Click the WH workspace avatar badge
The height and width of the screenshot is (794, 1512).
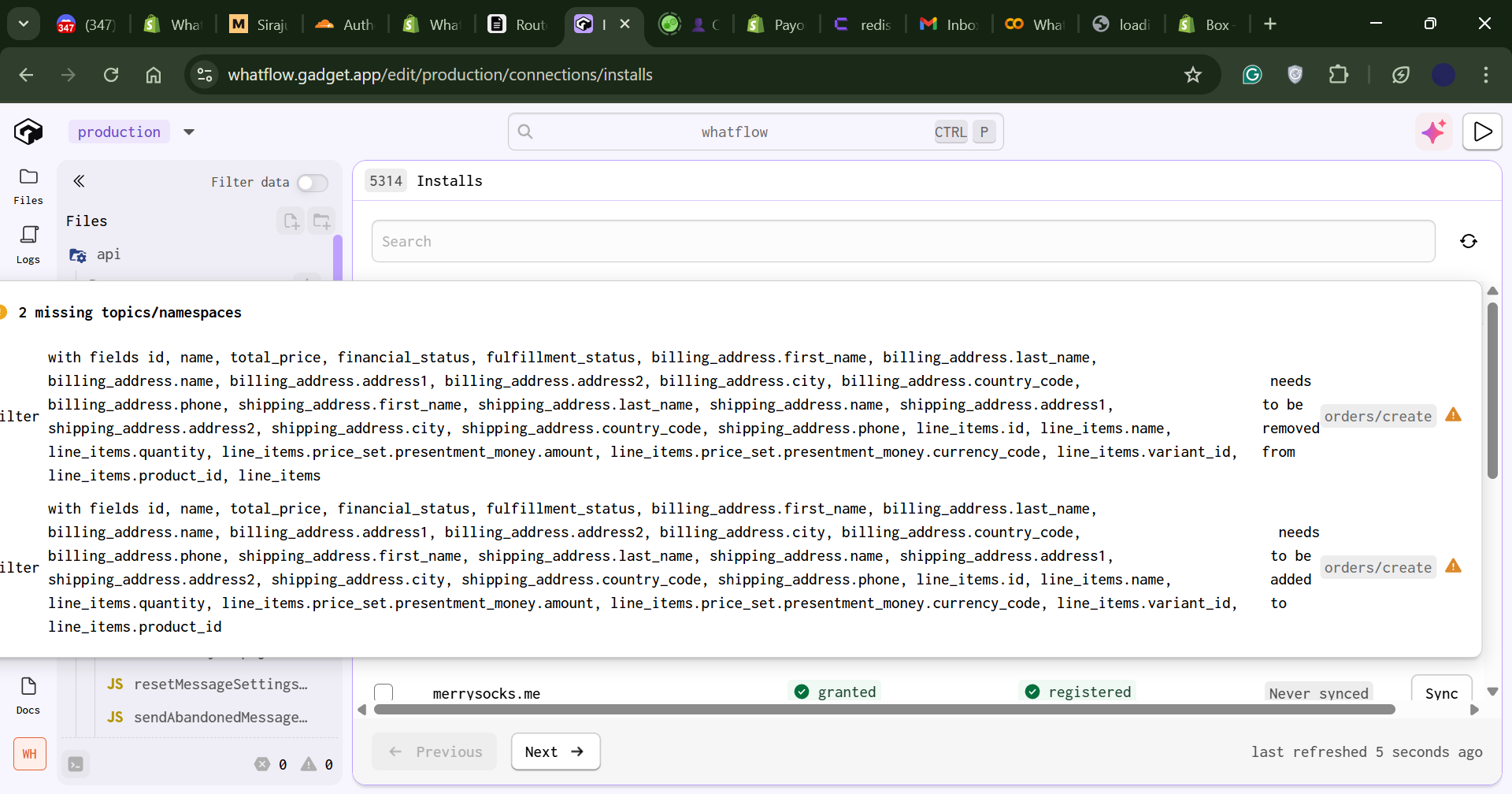tap(30, 754)
